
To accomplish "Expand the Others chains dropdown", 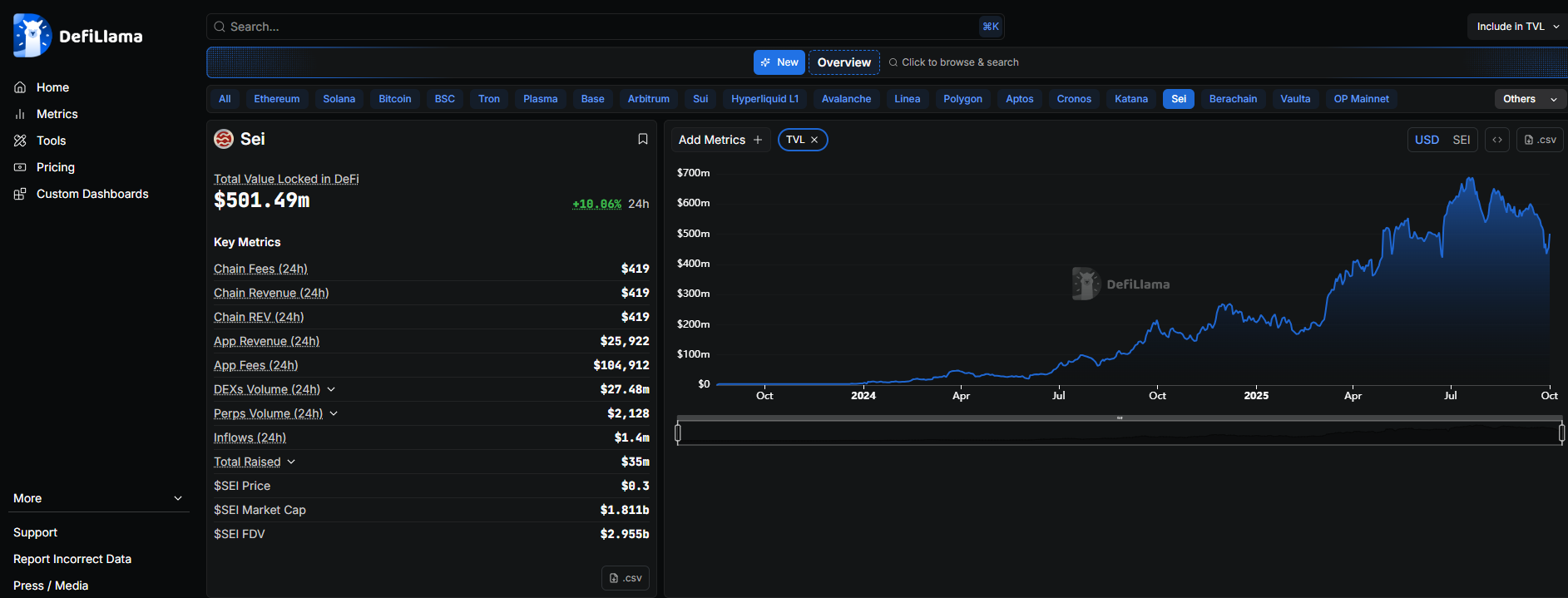I will coord(1530,99).
